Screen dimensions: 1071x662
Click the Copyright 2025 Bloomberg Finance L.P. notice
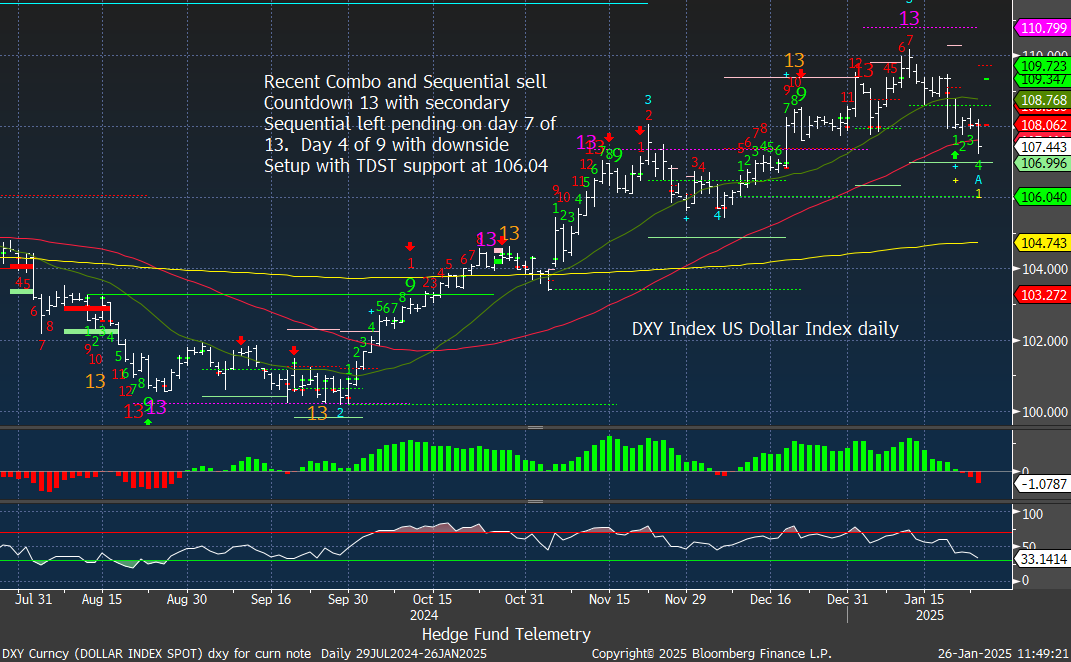pyautogui.click(x=712, y=654)
